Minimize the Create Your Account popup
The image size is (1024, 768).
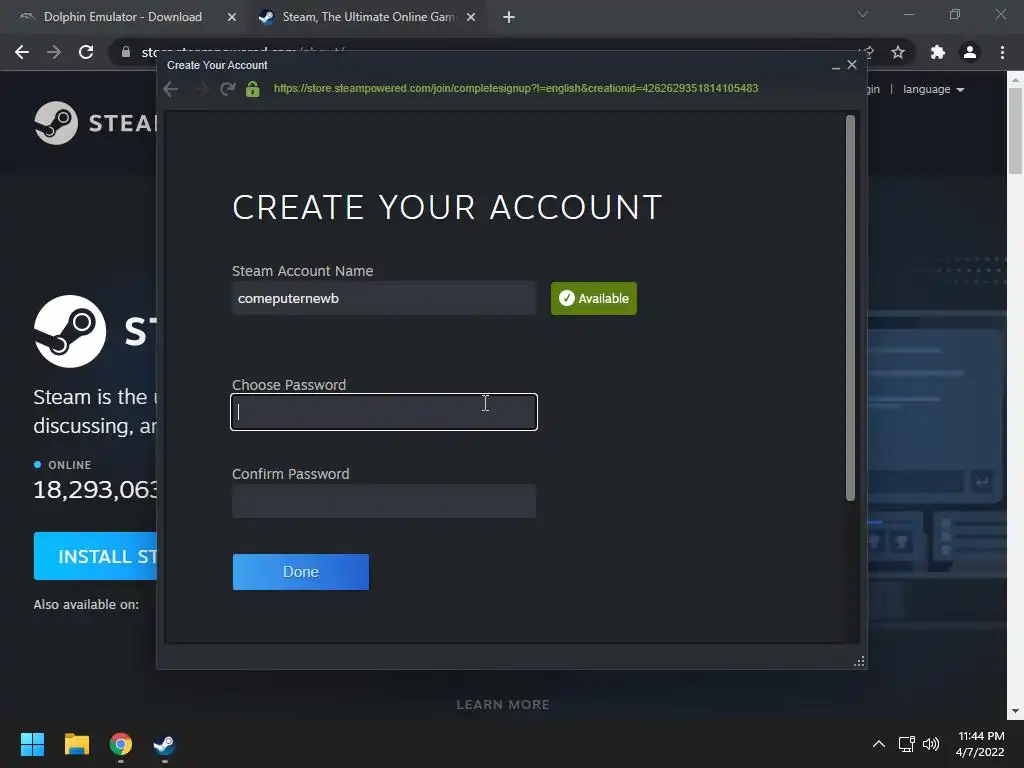(835, 66)
